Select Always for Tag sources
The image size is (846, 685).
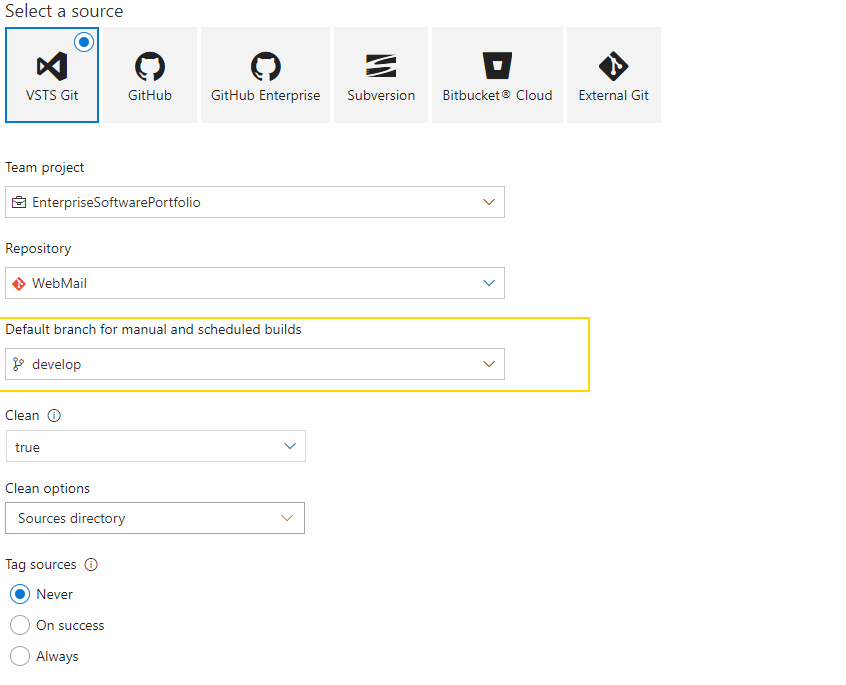pyautogui.click(x=20, y=656)
